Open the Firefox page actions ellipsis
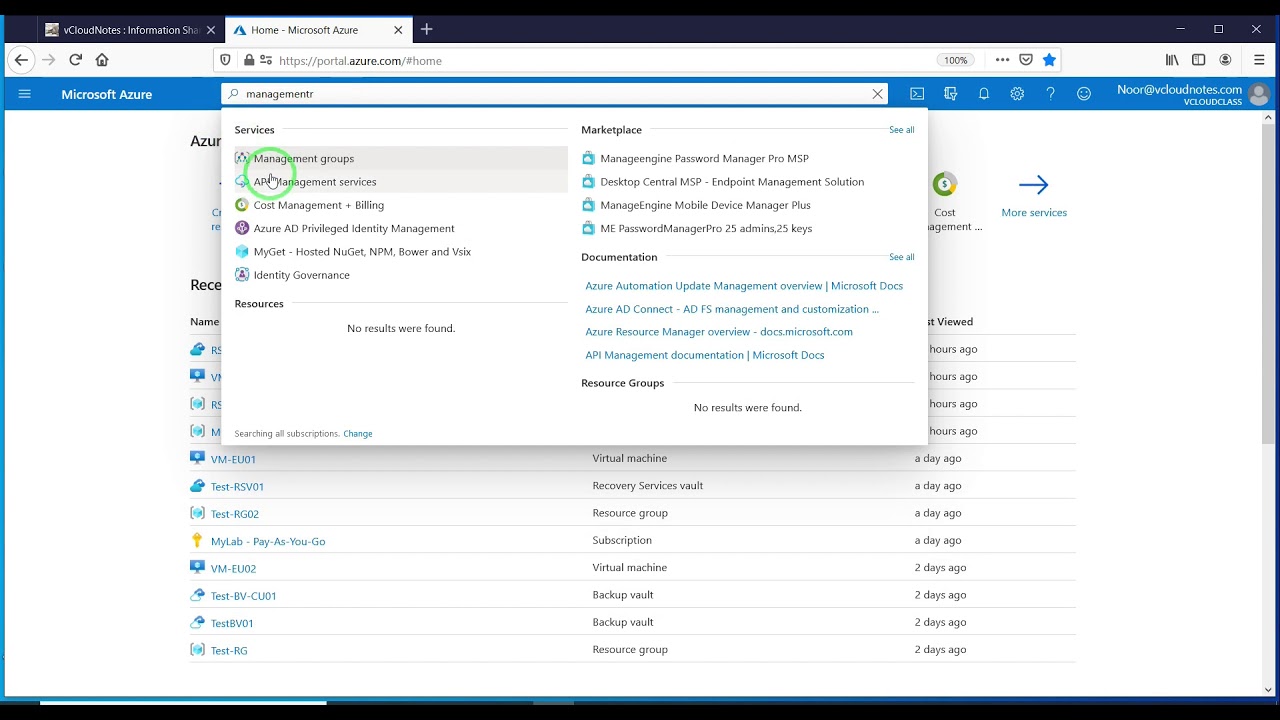 [x=1002, y=60]
